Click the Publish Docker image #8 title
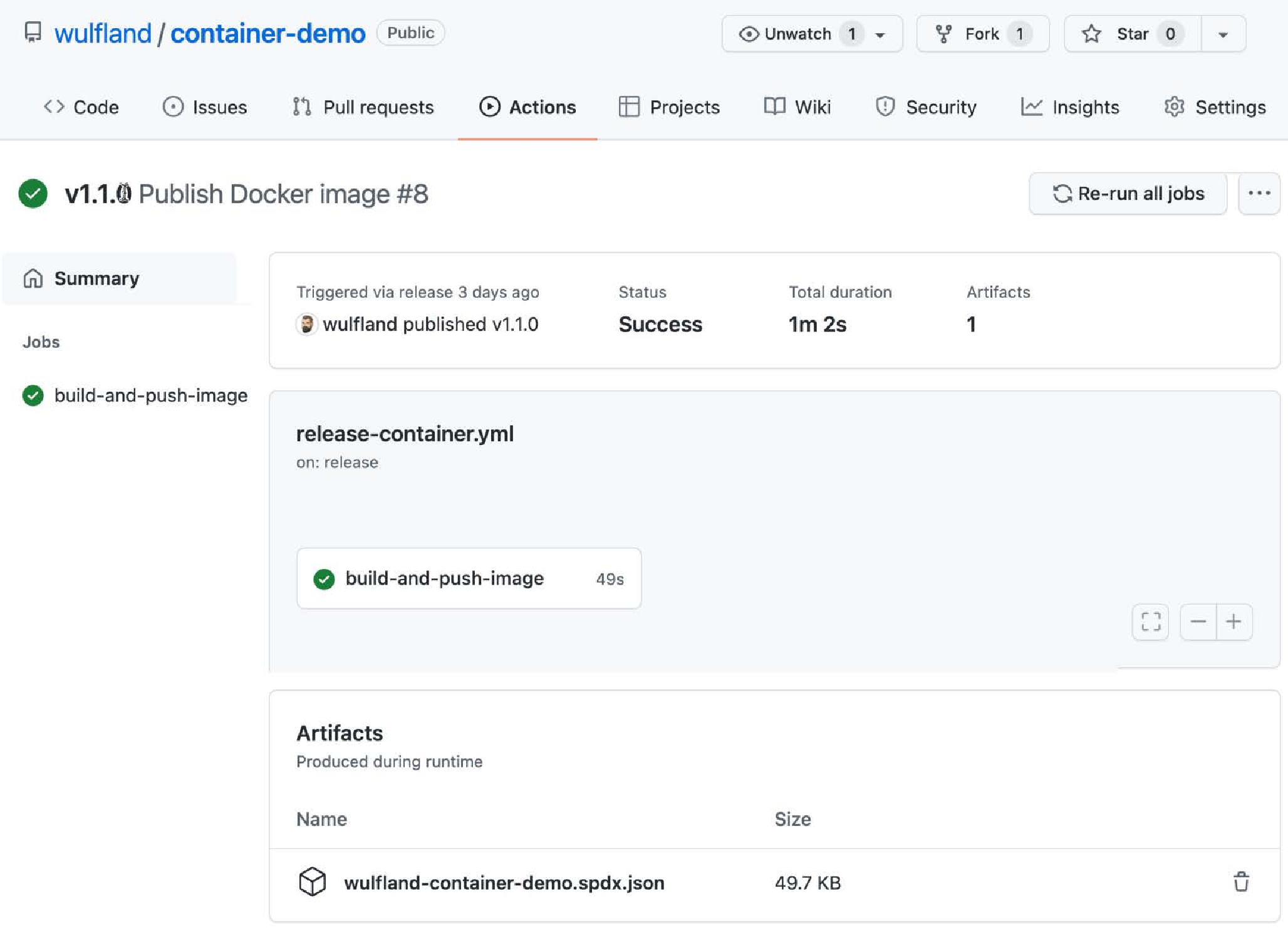Viewport: 1288px width, 938px height. (x=283, y=194)
